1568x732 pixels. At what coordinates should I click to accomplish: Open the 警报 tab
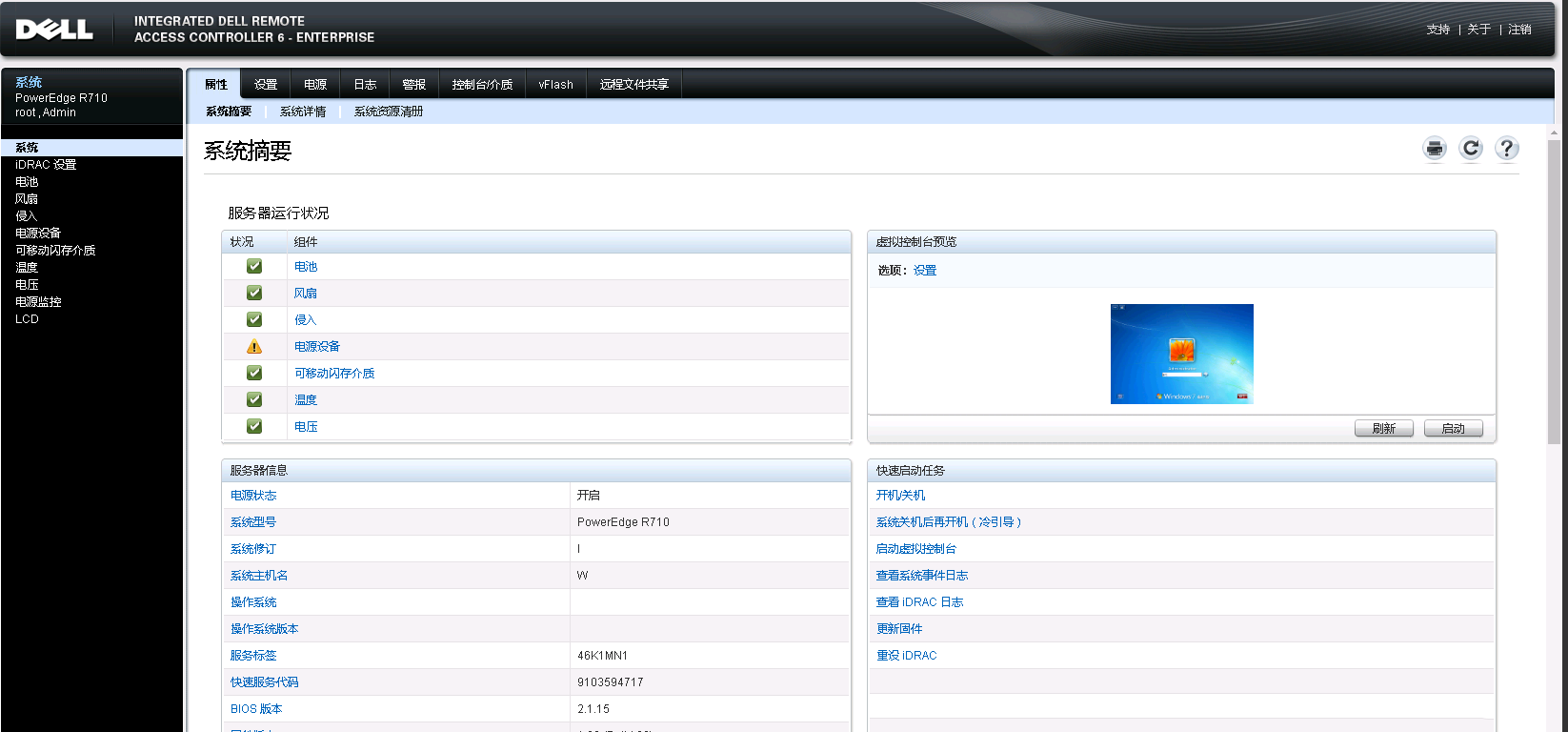[414, 85]
